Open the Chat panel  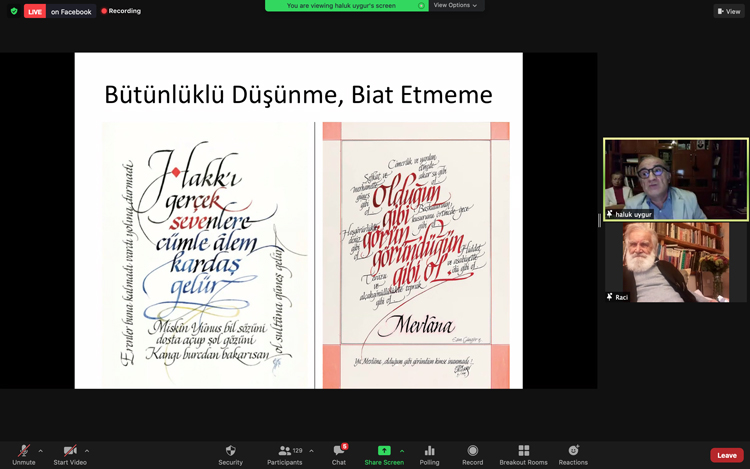[x=339, y=455]
